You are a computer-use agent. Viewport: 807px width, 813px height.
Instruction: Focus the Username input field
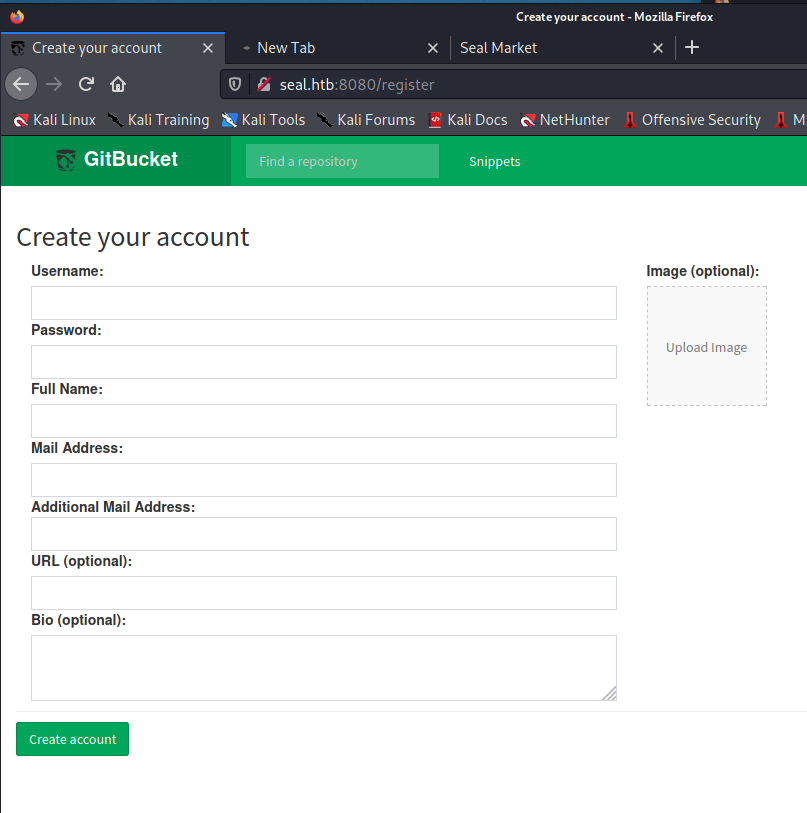pyautogui.click(x=323, y=303)
